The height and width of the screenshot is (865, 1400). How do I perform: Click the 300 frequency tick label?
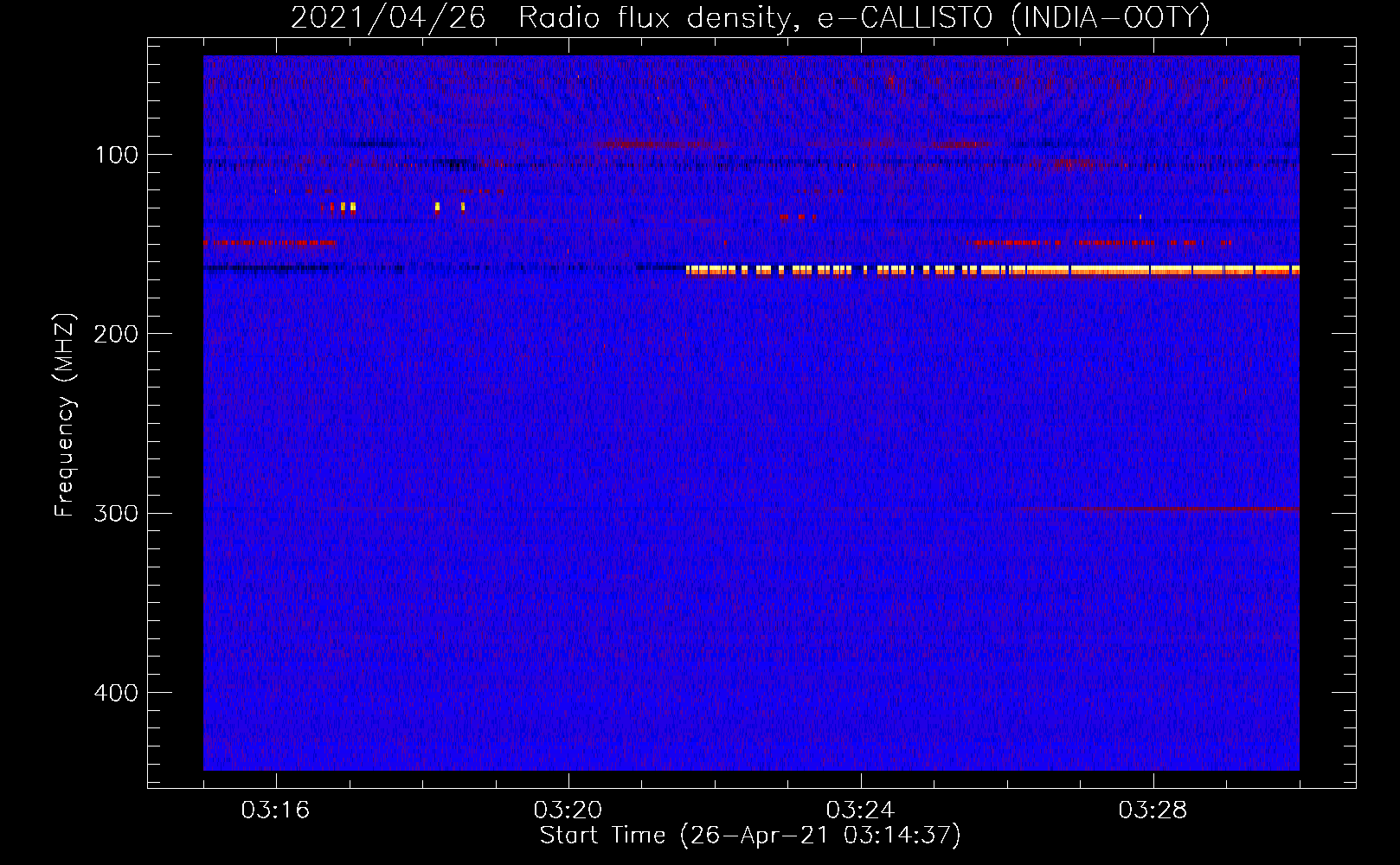coord(116,513)
